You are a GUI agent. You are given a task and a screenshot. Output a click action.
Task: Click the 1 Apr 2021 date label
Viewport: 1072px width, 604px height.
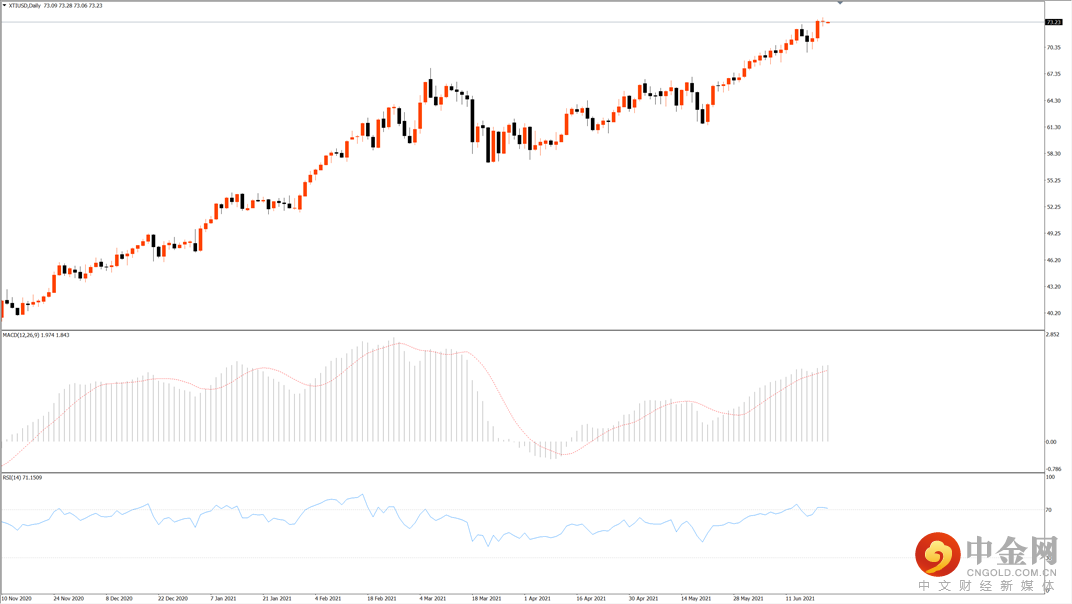tap(537, 599)
